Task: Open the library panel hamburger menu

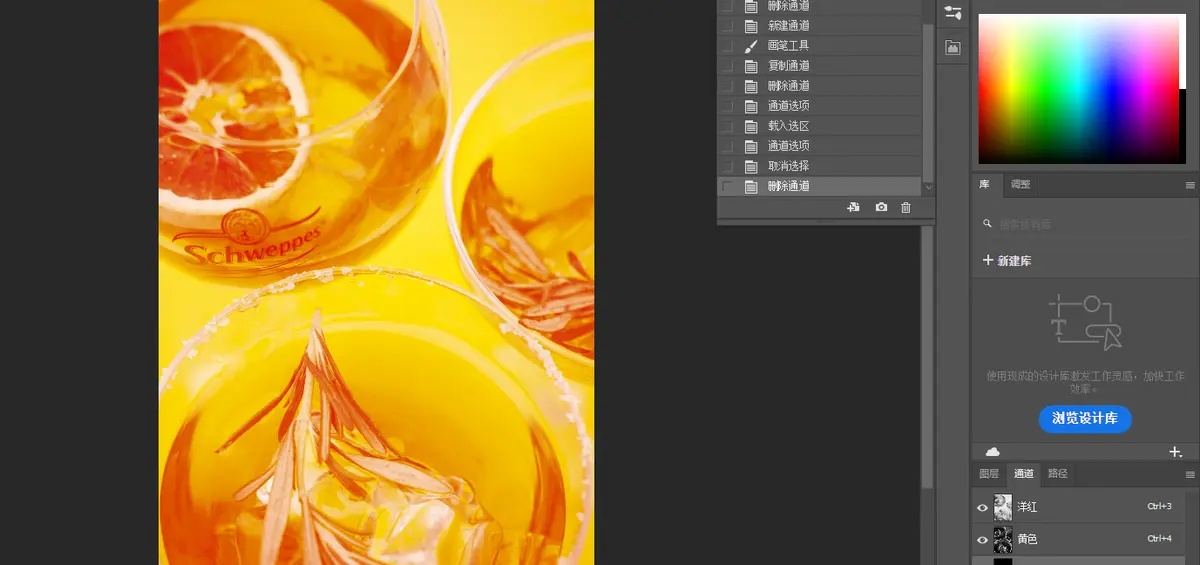Action: (1190, 185)
